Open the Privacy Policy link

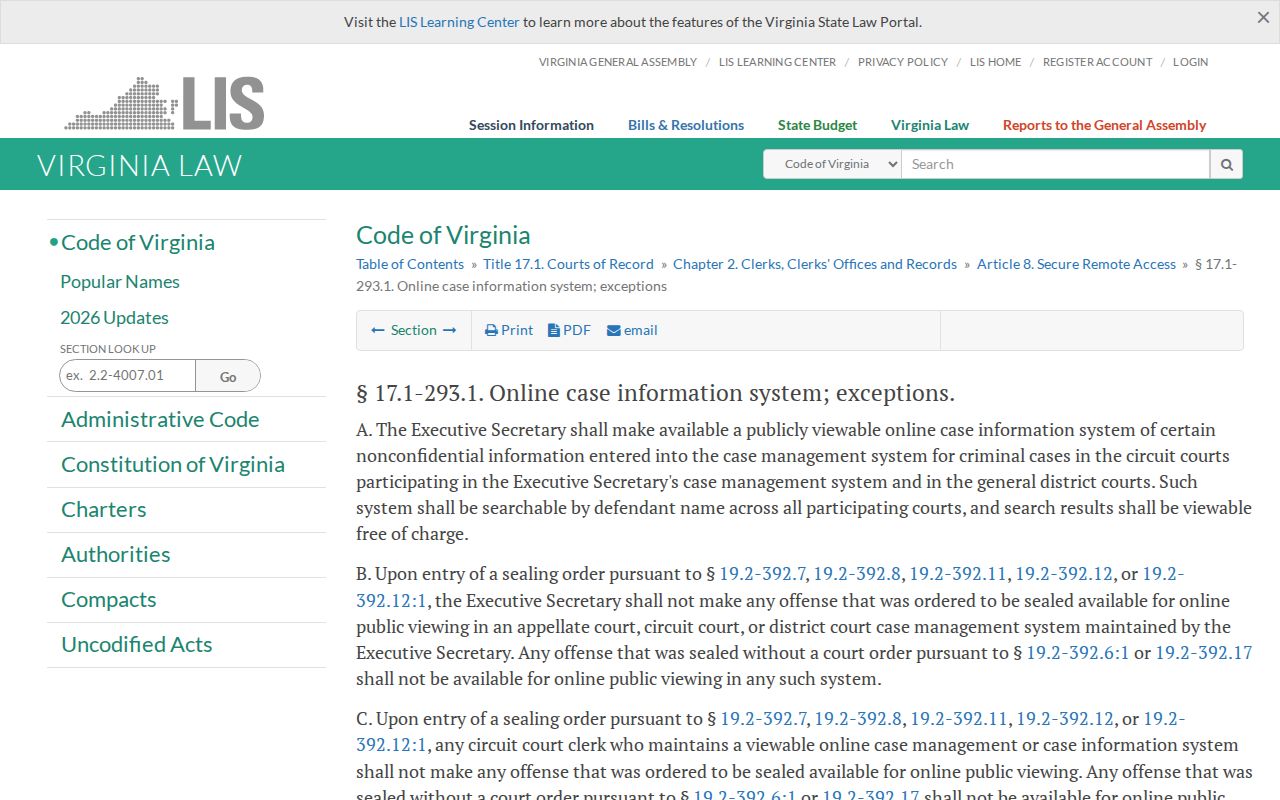pos(903,62)
